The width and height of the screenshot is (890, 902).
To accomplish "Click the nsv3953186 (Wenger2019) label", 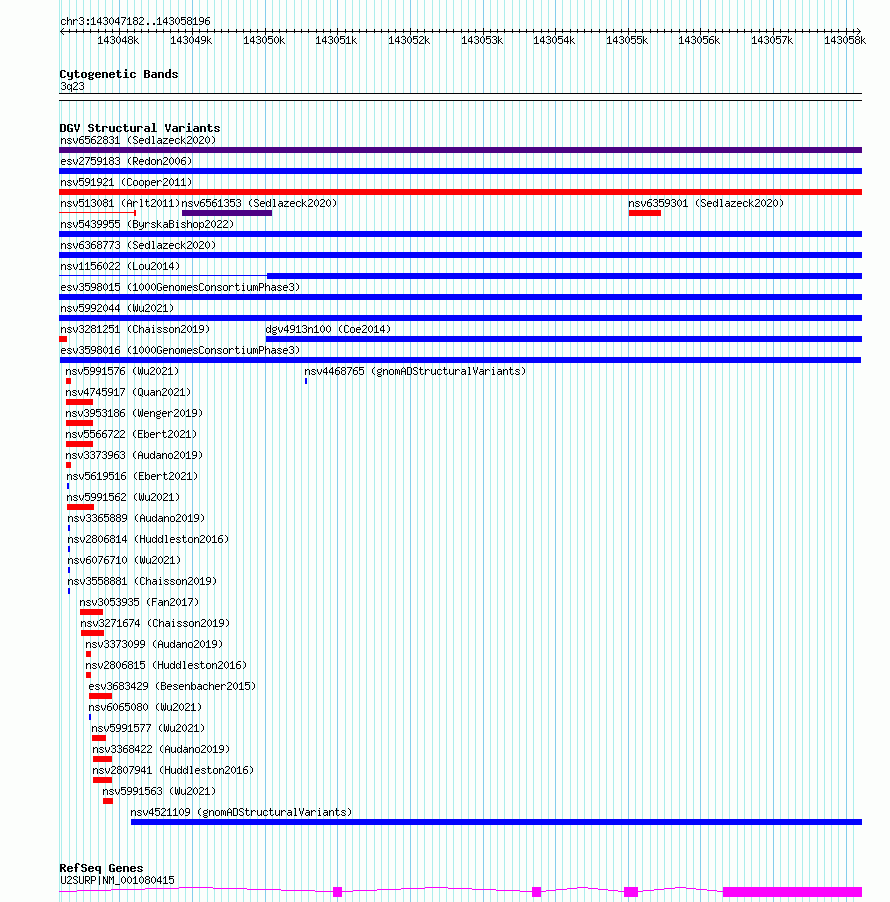I will coord(134,414).
